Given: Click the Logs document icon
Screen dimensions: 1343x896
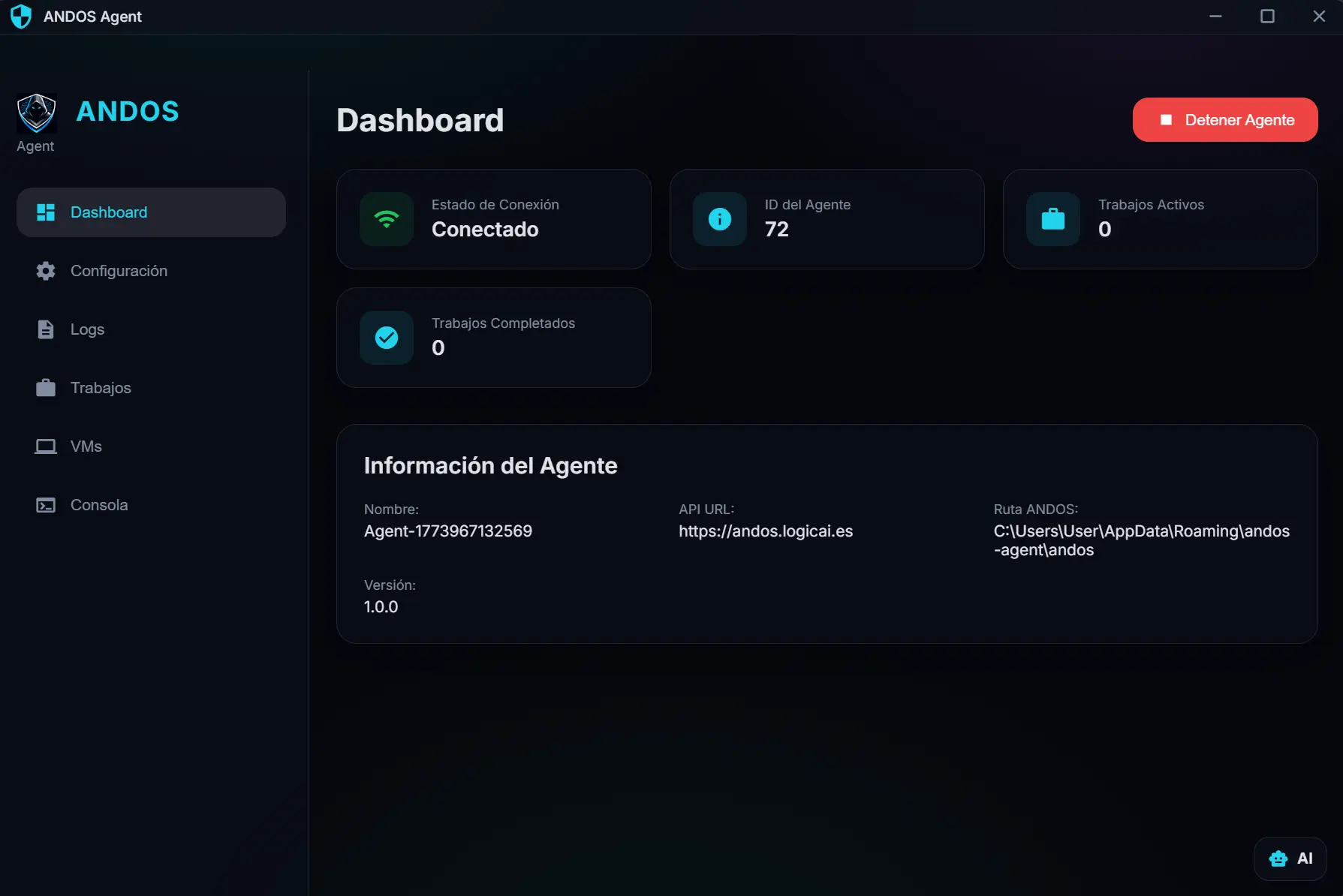Looking at the screenshot, I should 45,329.
